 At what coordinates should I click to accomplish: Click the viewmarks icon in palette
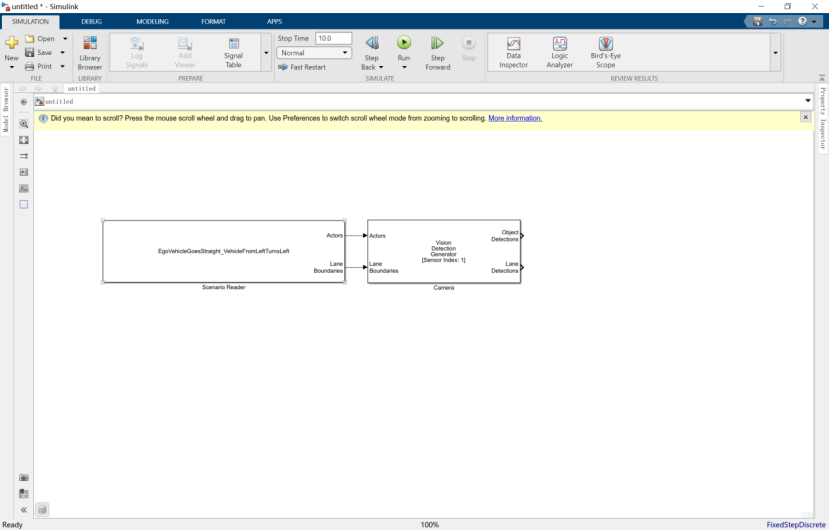[x=24, y=493]
